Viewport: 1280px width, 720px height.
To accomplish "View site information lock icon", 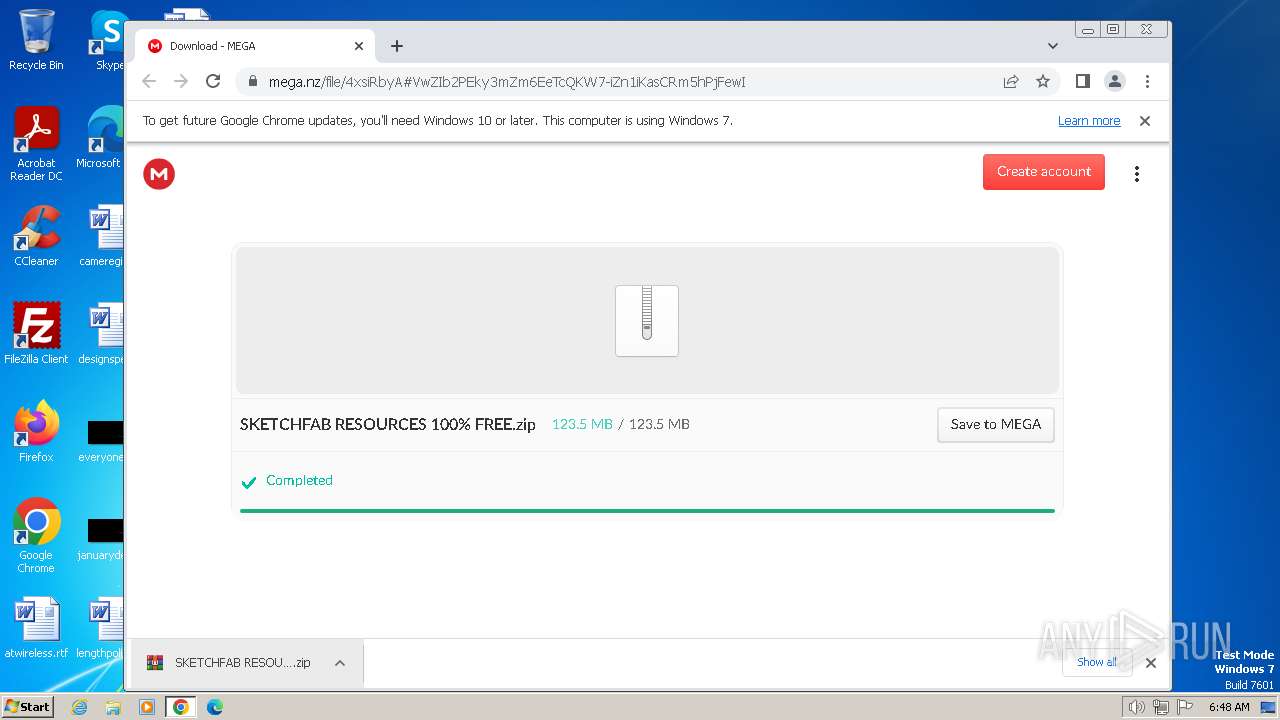I will click(x=253, y=82).
